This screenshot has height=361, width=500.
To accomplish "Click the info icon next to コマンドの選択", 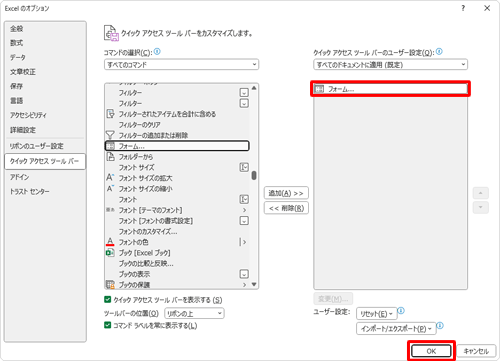I will click(157, 52).
